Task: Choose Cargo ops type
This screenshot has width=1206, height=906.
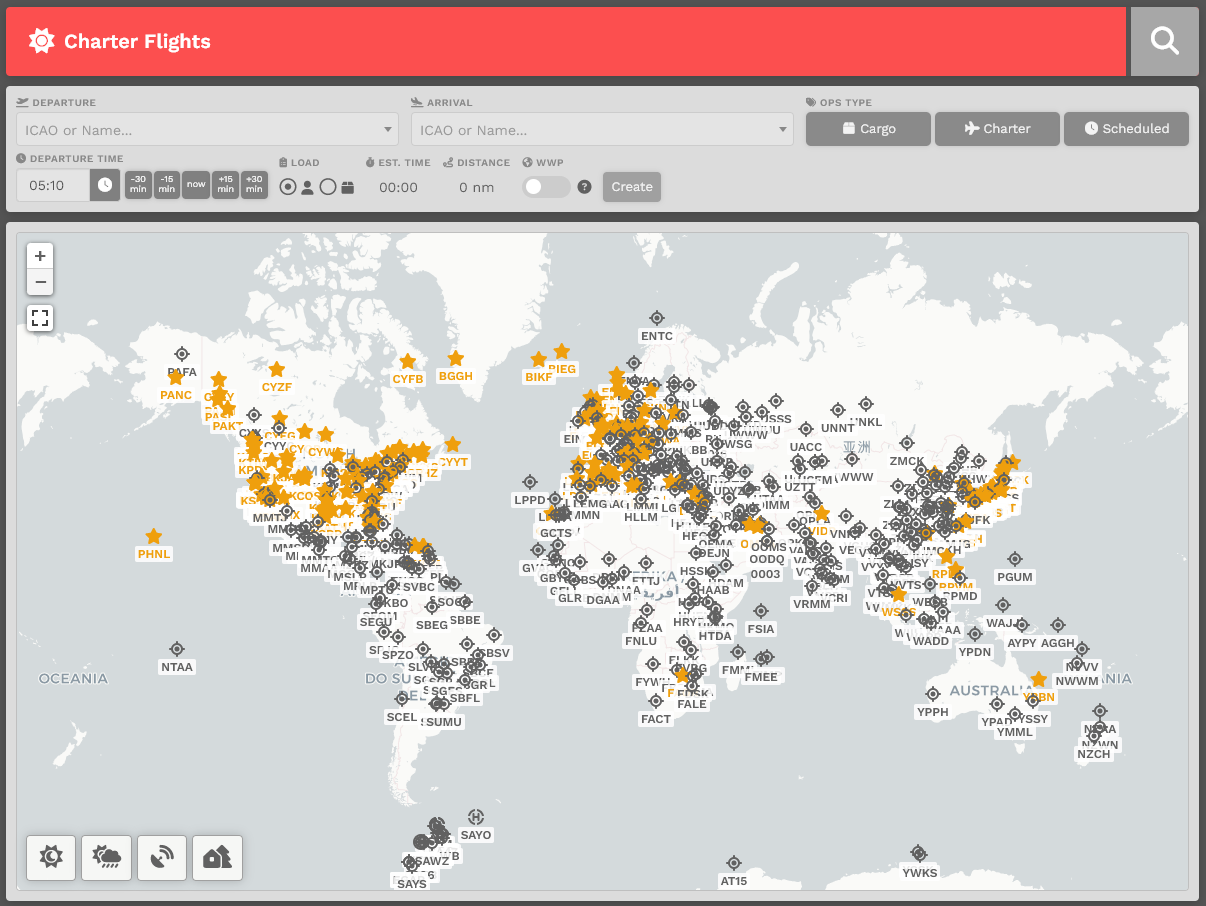Action: coord(868,129)
